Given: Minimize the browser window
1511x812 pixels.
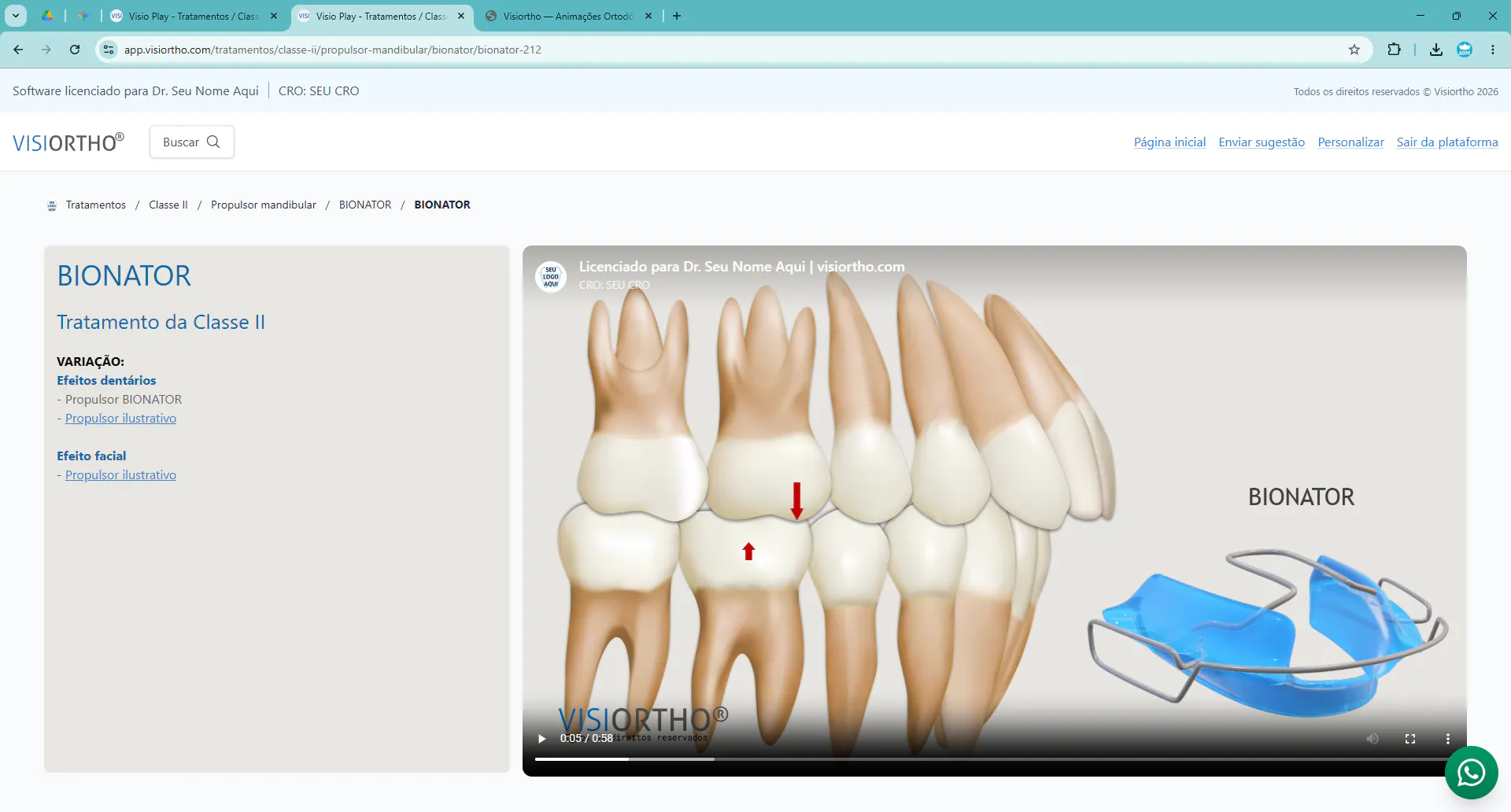Looking at the screenshot, I should coord(1420,16).
